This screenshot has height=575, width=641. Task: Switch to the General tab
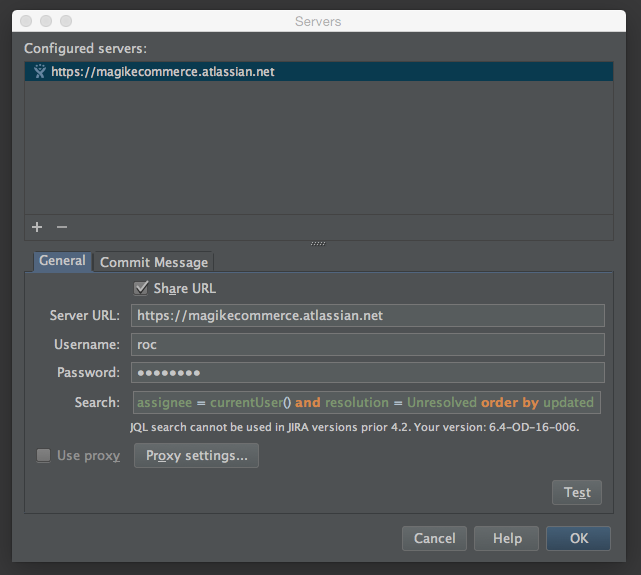click(62, 261)
